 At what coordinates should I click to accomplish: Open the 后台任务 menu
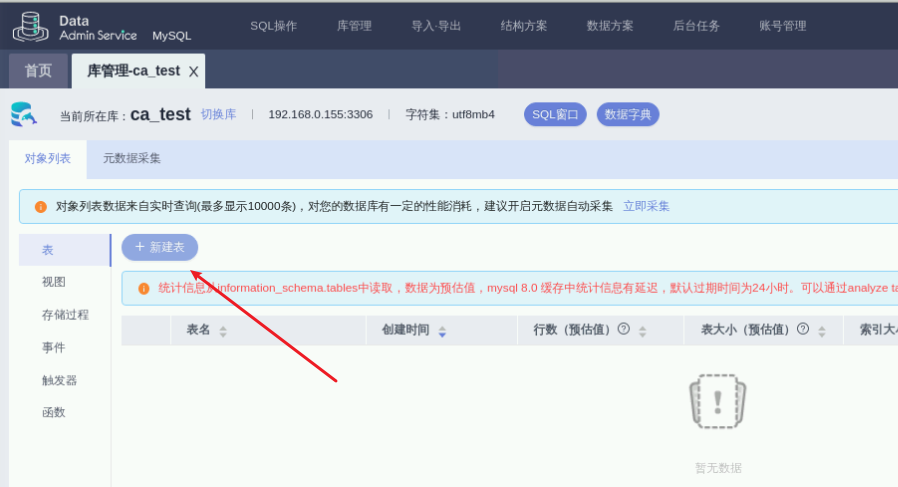tap(696, 26)
